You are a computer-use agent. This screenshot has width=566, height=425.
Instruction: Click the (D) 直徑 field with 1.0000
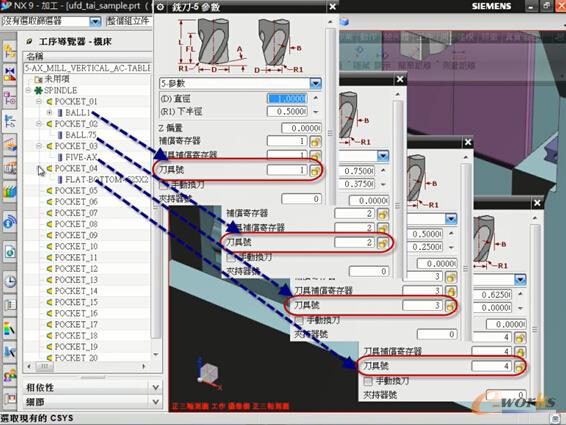(287, 99)
